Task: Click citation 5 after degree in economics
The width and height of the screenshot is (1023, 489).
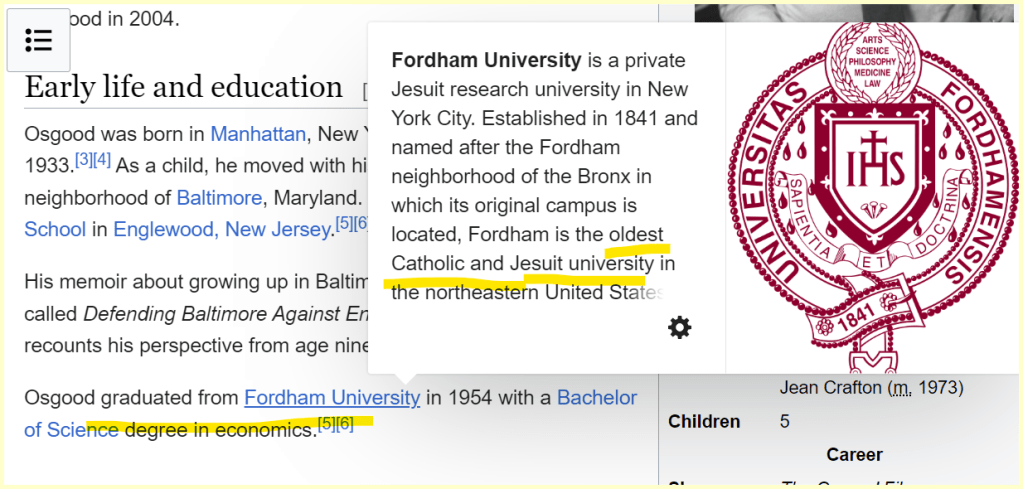Action: coord(326,424)
